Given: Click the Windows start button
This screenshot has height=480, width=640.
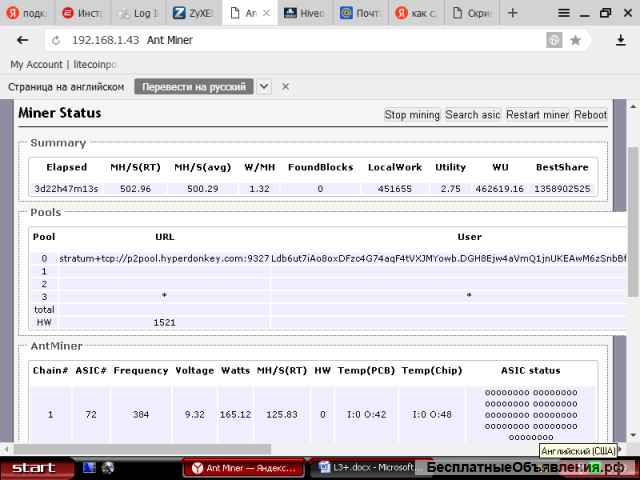Looking at the screenshot, I should (x=36, y=468).
